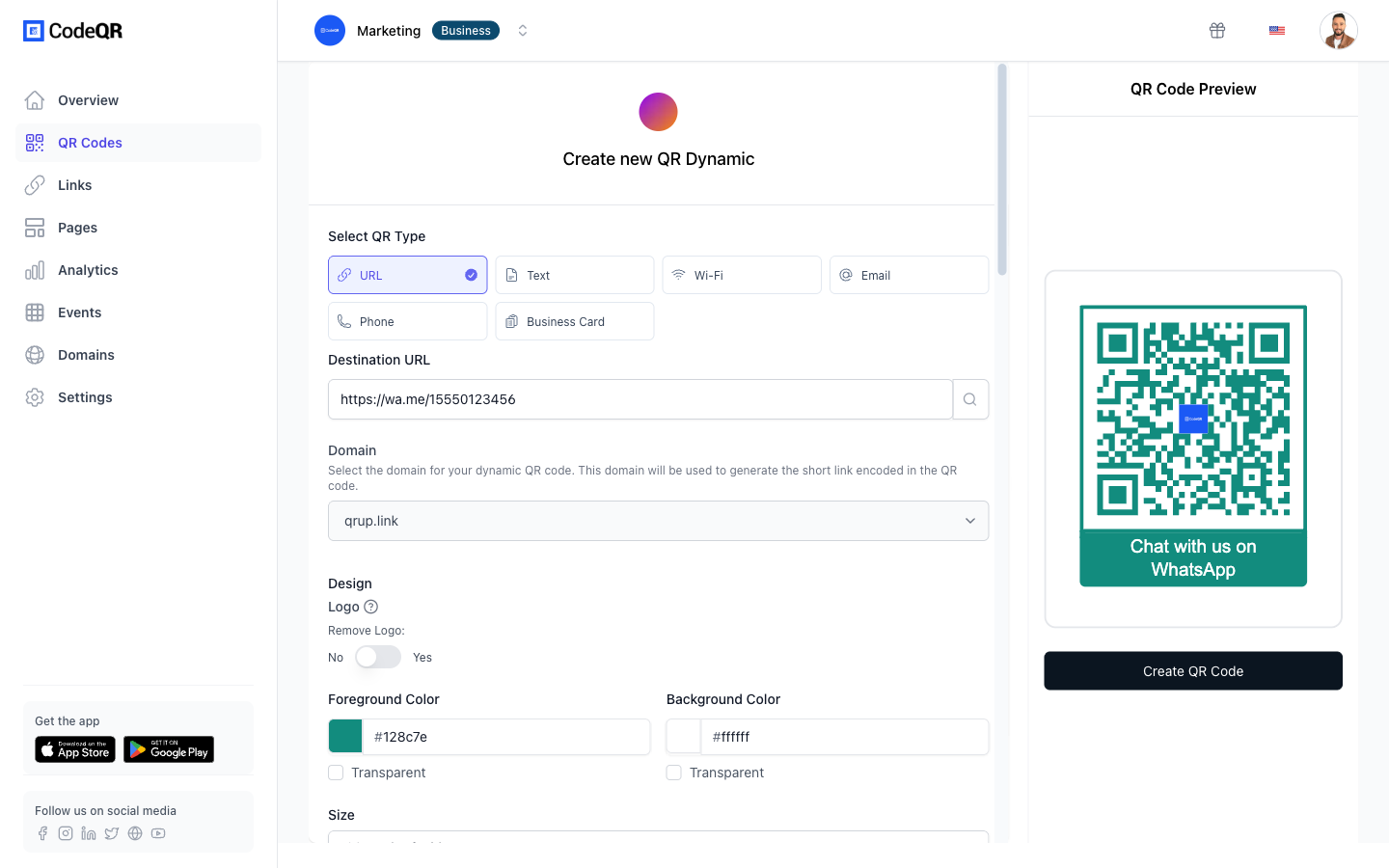Image resolution: width=1389 pixels, height=868 pixels.
Task: Open QR Codes in the sidebar
Action: pyautogui.click(x=139, y=143)
